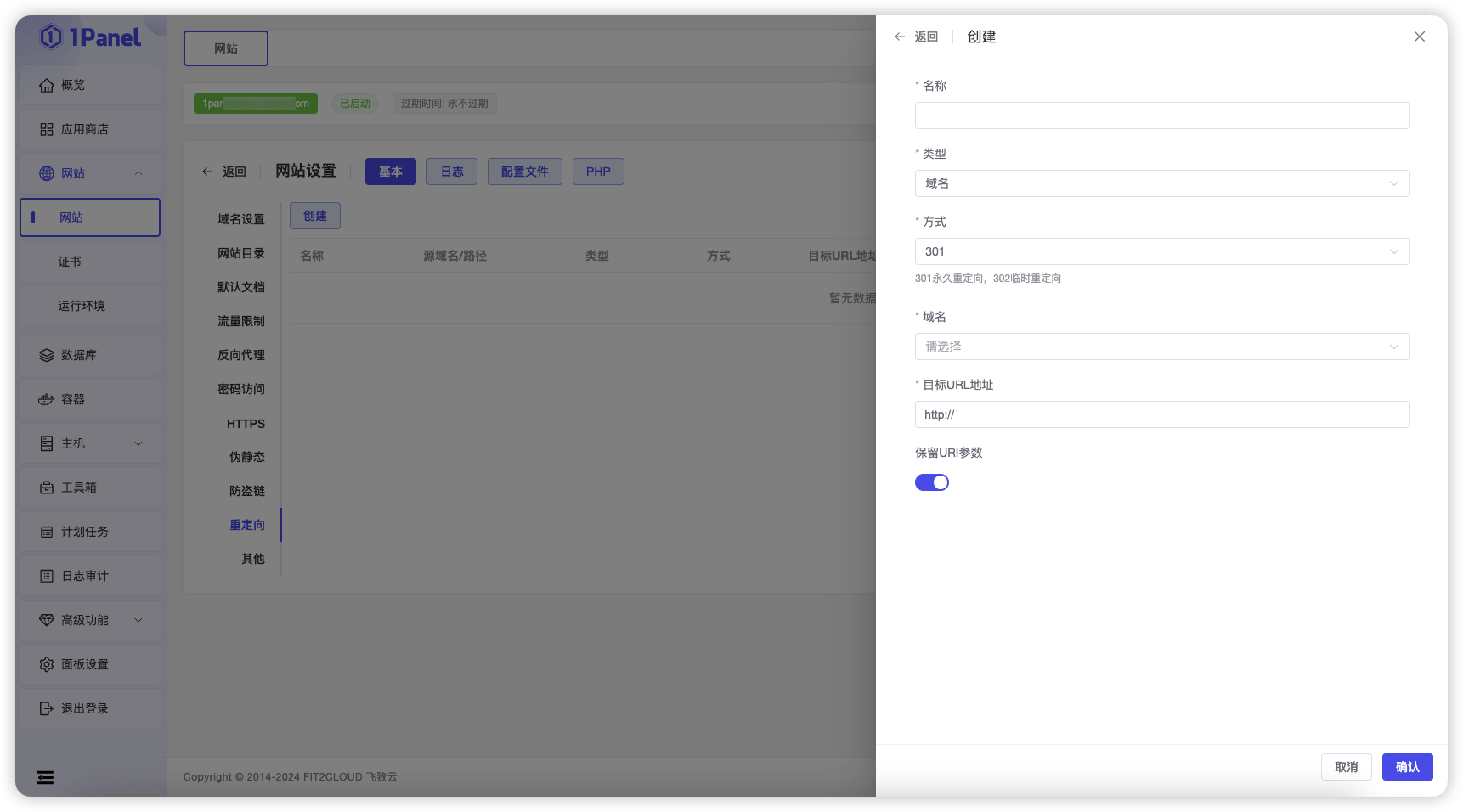This screenshot has width=1463, height=812.
Task: Select the 容器 container icon
Action: coord(47,398)
